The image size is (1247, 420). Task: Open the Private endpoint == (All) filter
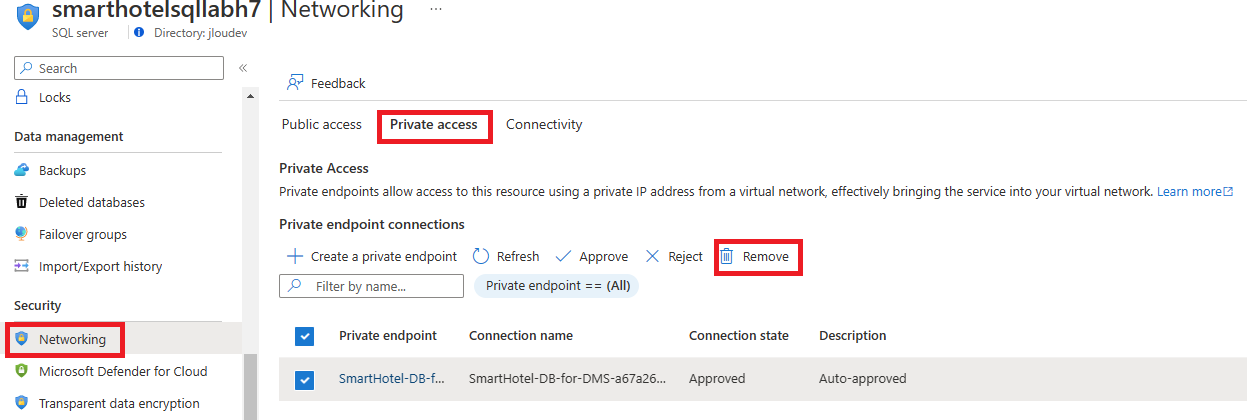tap(556, 286)
